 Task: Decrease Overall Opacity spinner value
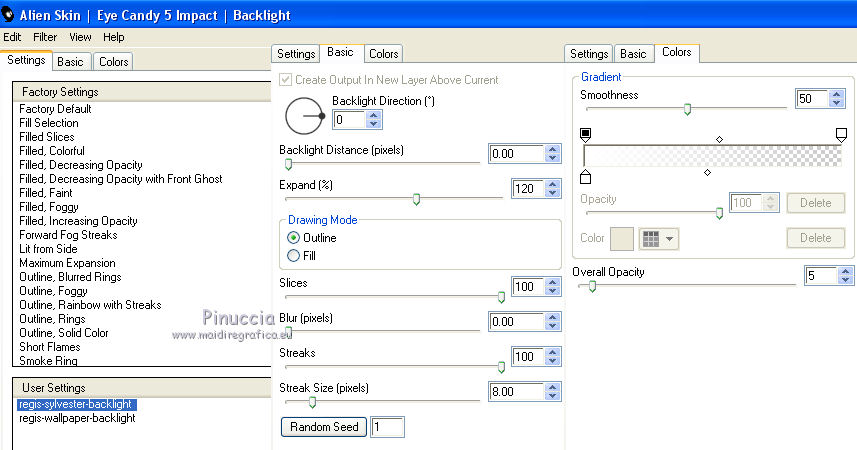[846, 279]
